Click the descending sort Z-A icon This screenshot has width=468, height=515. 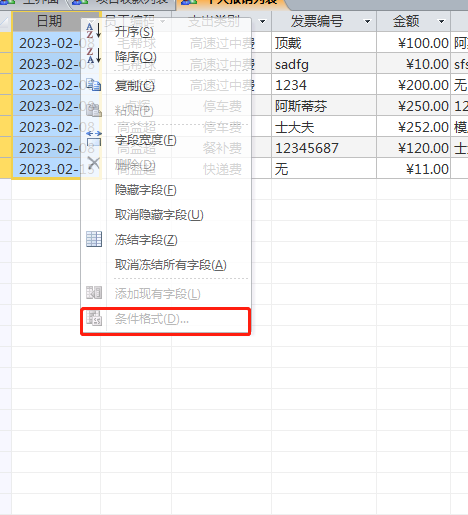94,55
